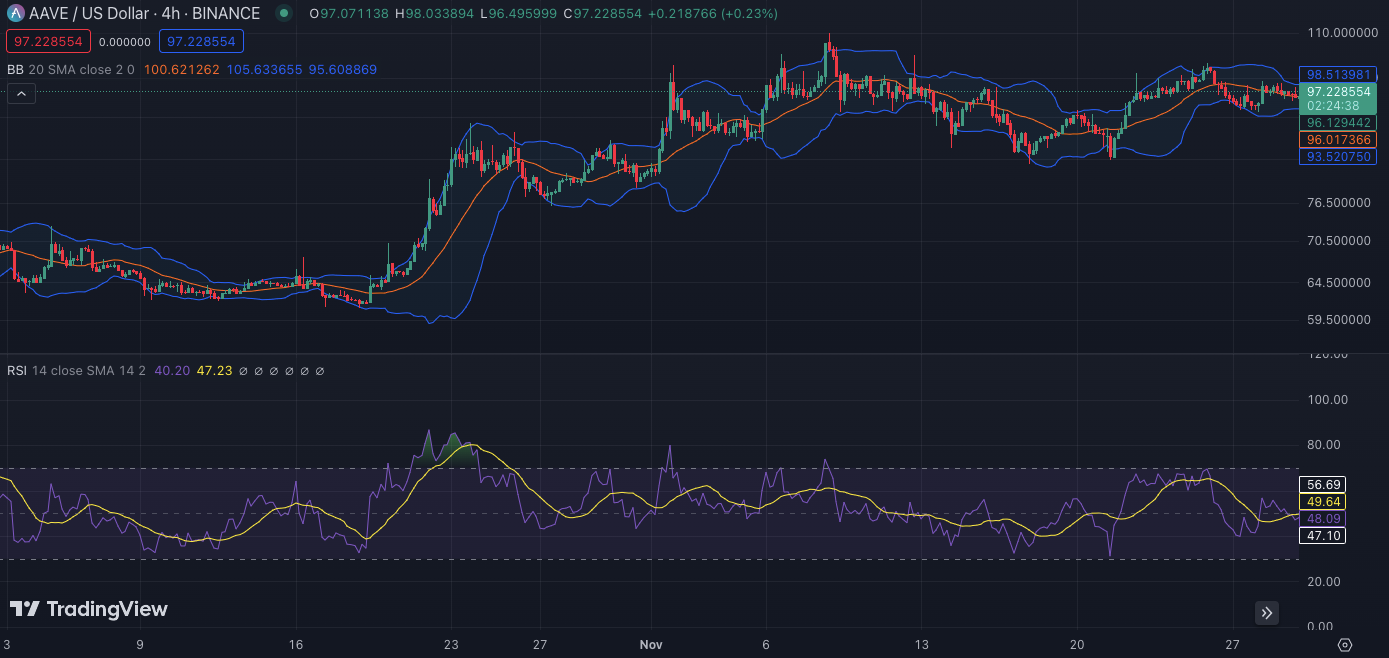Click the orange 96.017366 basis axis label
Viewport: 1389px width, 658px height.
pyautogui.click(x=1338, y=140)
